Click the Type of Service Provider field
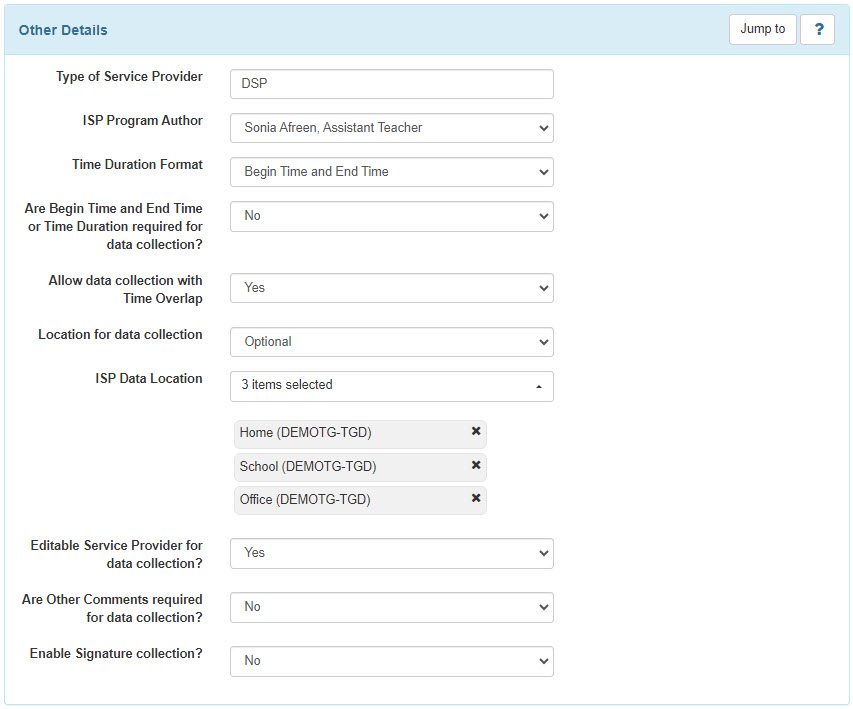853x709 pixels. (391, 84)
